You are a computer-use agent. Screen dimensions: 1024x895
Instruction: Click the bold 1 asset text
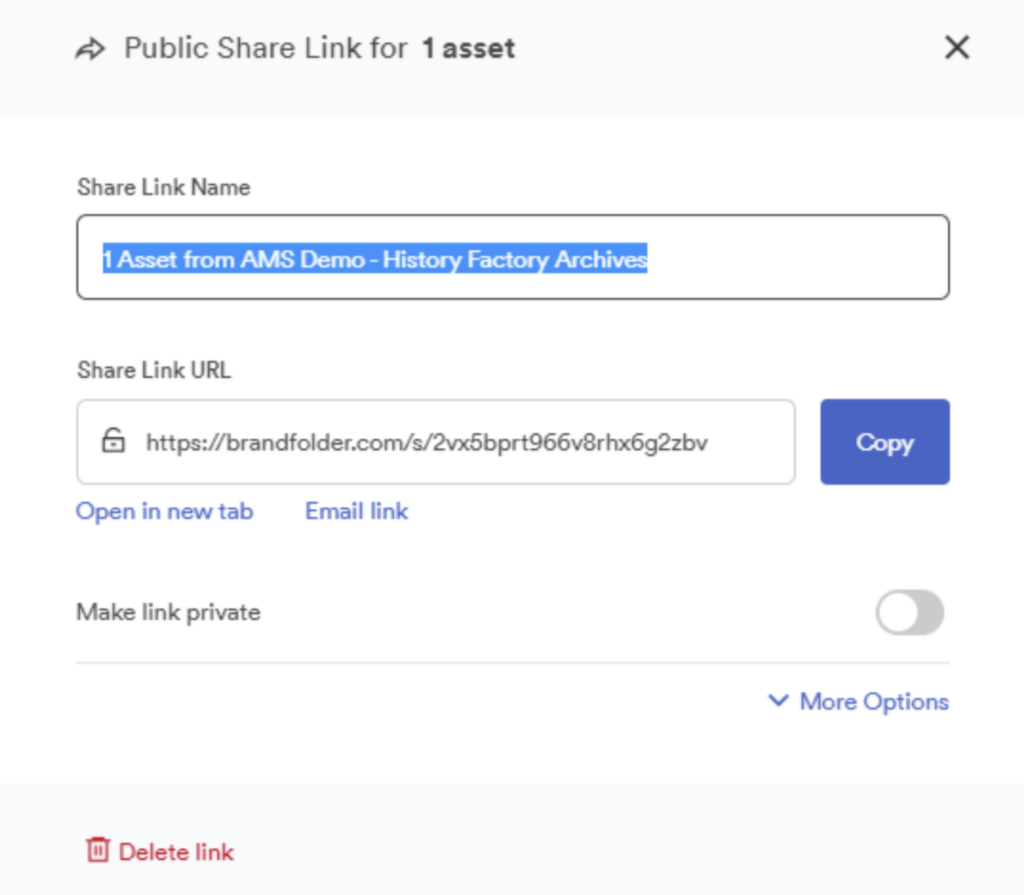(469, 48)
